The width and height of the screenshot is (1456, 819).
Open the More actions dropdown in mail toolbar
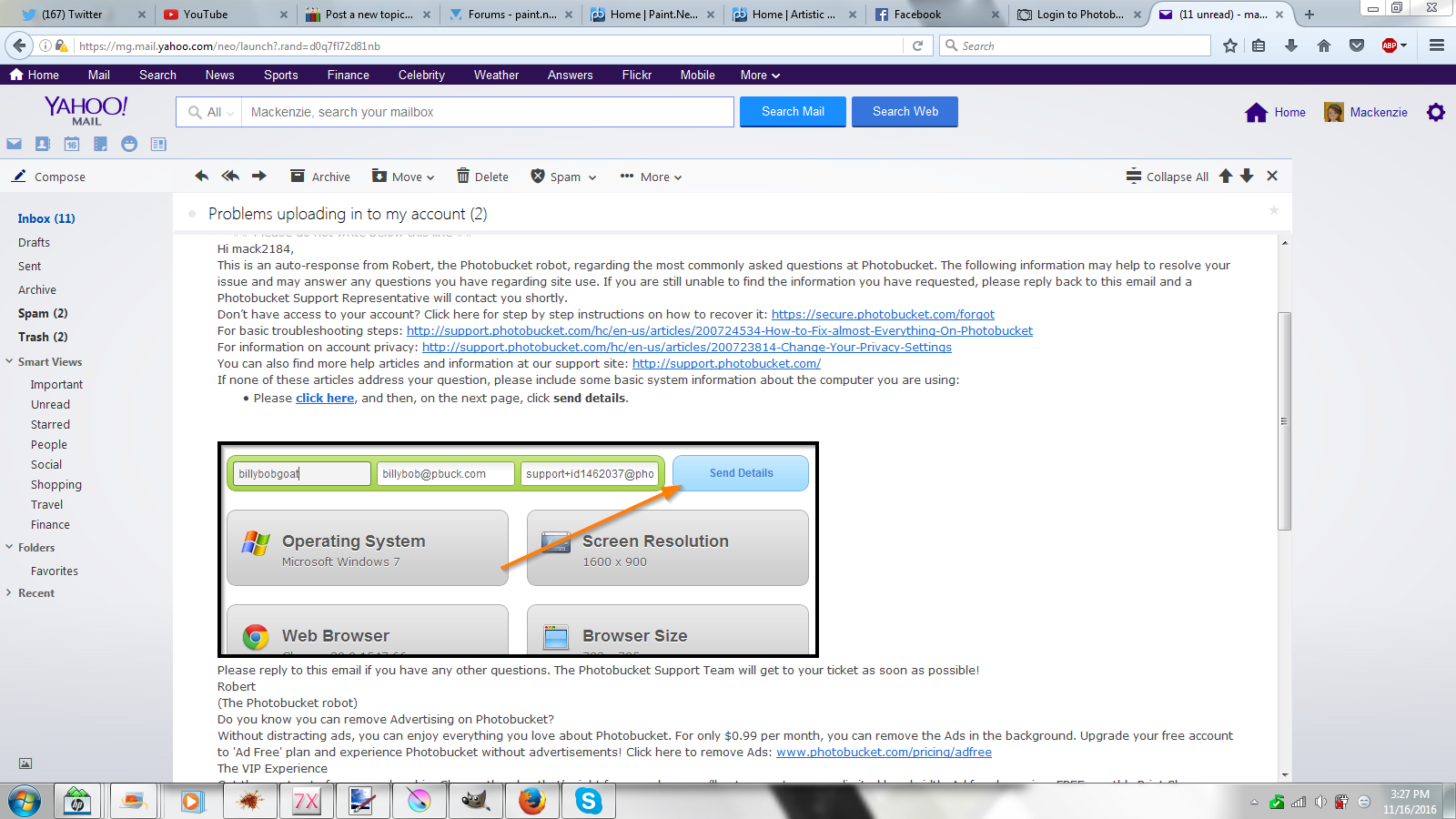click(652, 177)
